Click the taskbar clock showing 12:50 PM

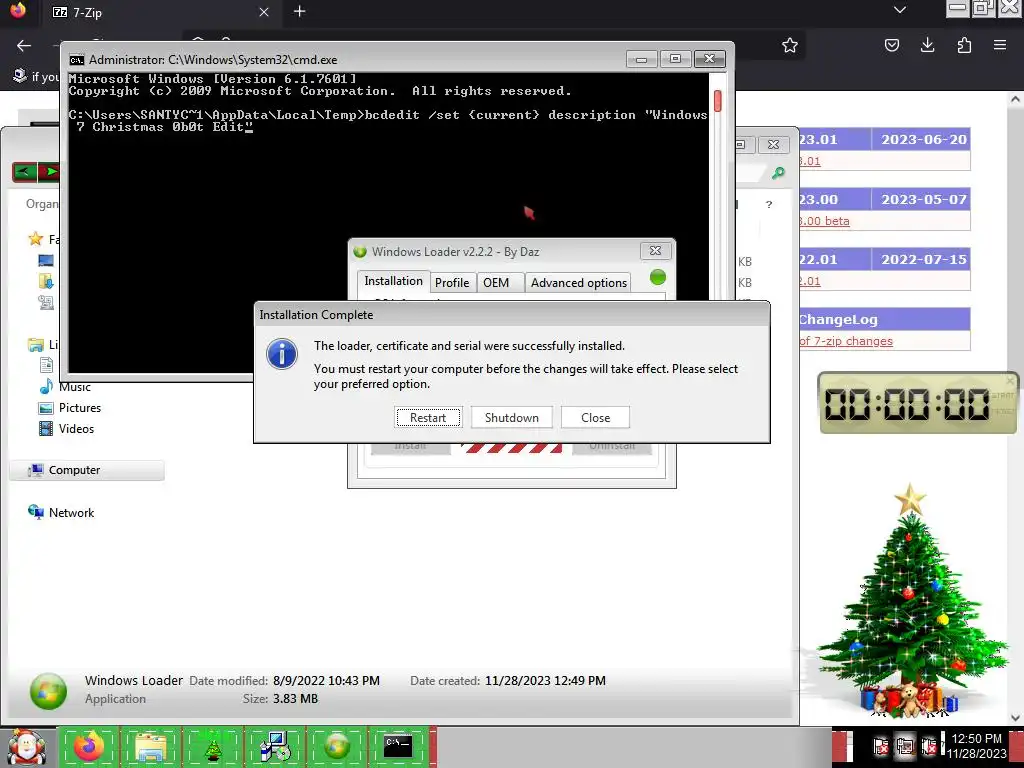(977, 746)
